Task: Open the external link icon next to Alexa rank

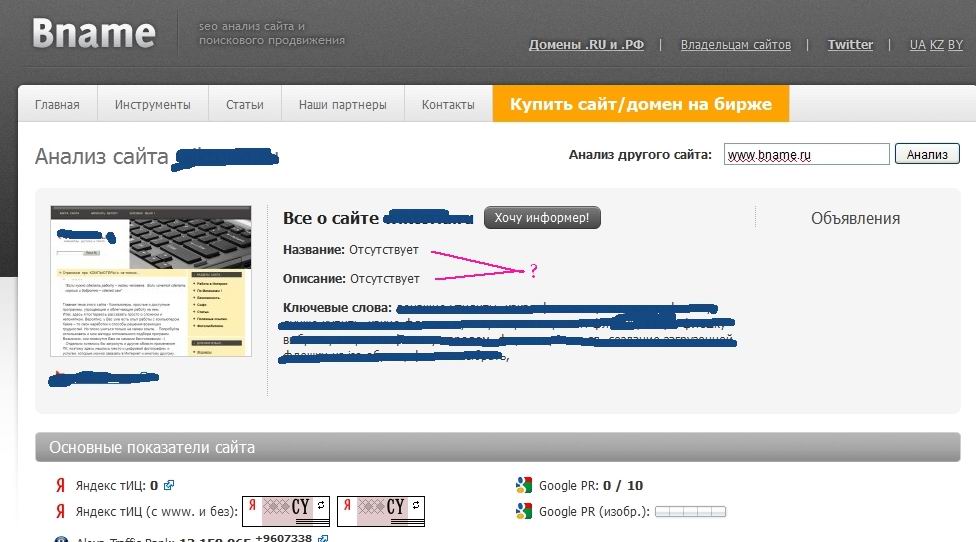Action: pyautogui.click(x=322, y=538)
